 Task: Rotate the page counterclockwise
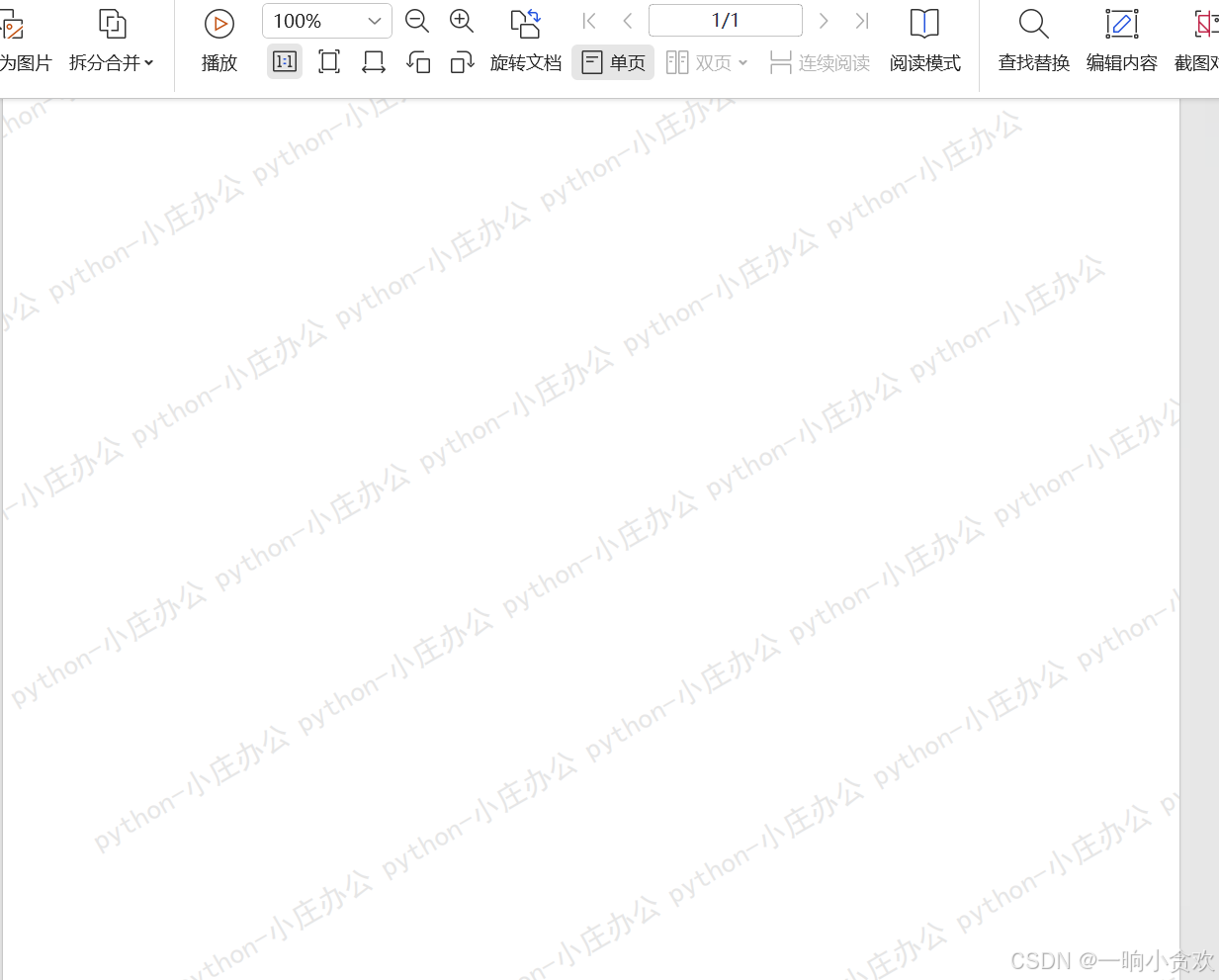418,62
